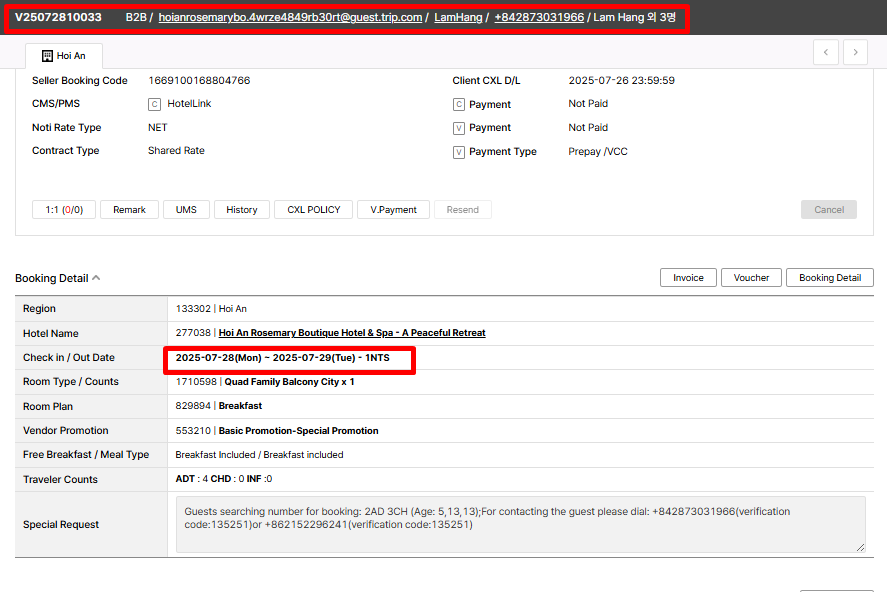887x592 pixels.
Task: Open the CXL POLICY details
Action: pyautogui.click(x=313, y=210)
